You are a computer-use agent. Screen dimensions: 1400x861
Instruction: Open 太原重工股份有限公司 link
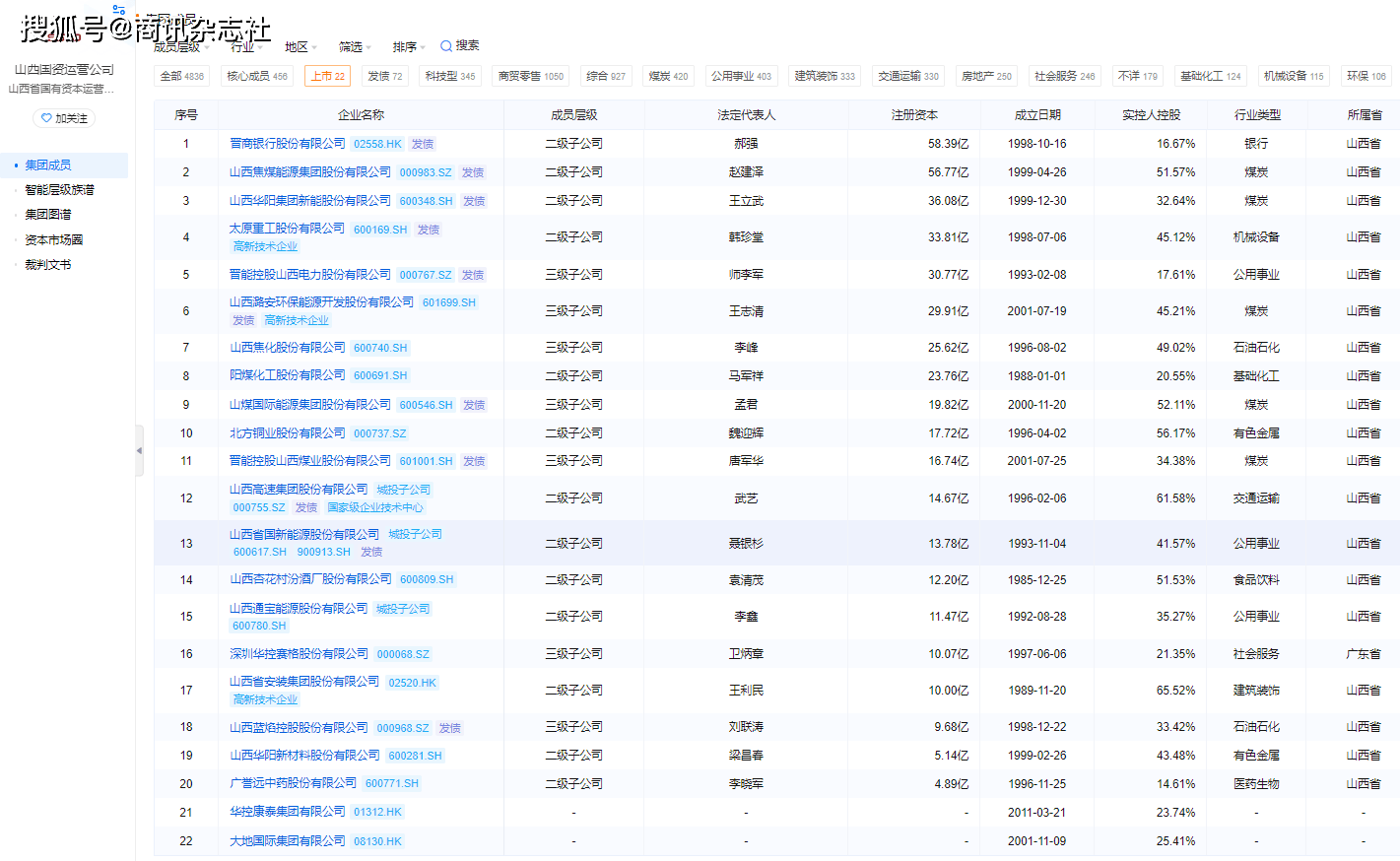(x=288, y=229)
